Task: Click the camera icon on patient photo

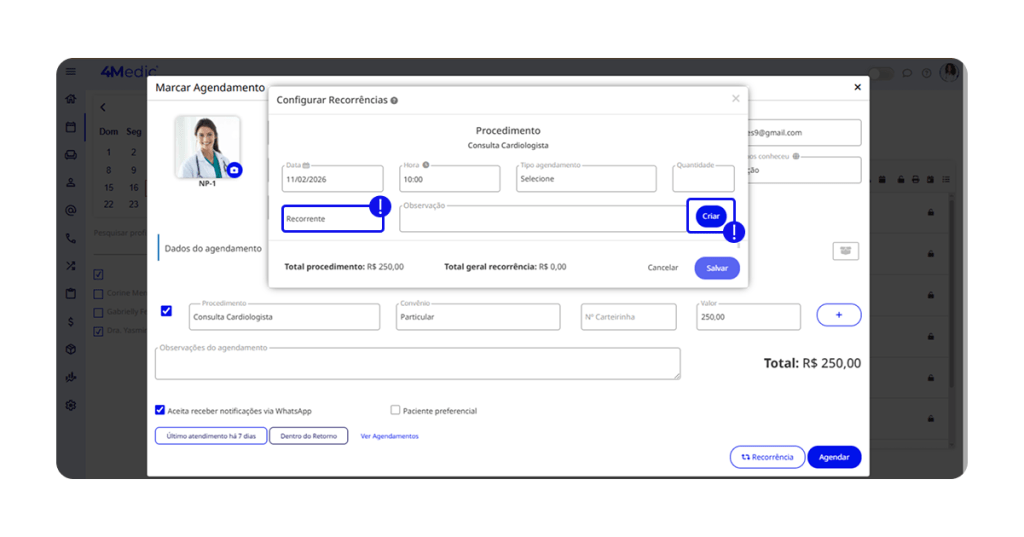Action: tap(234, 171)
